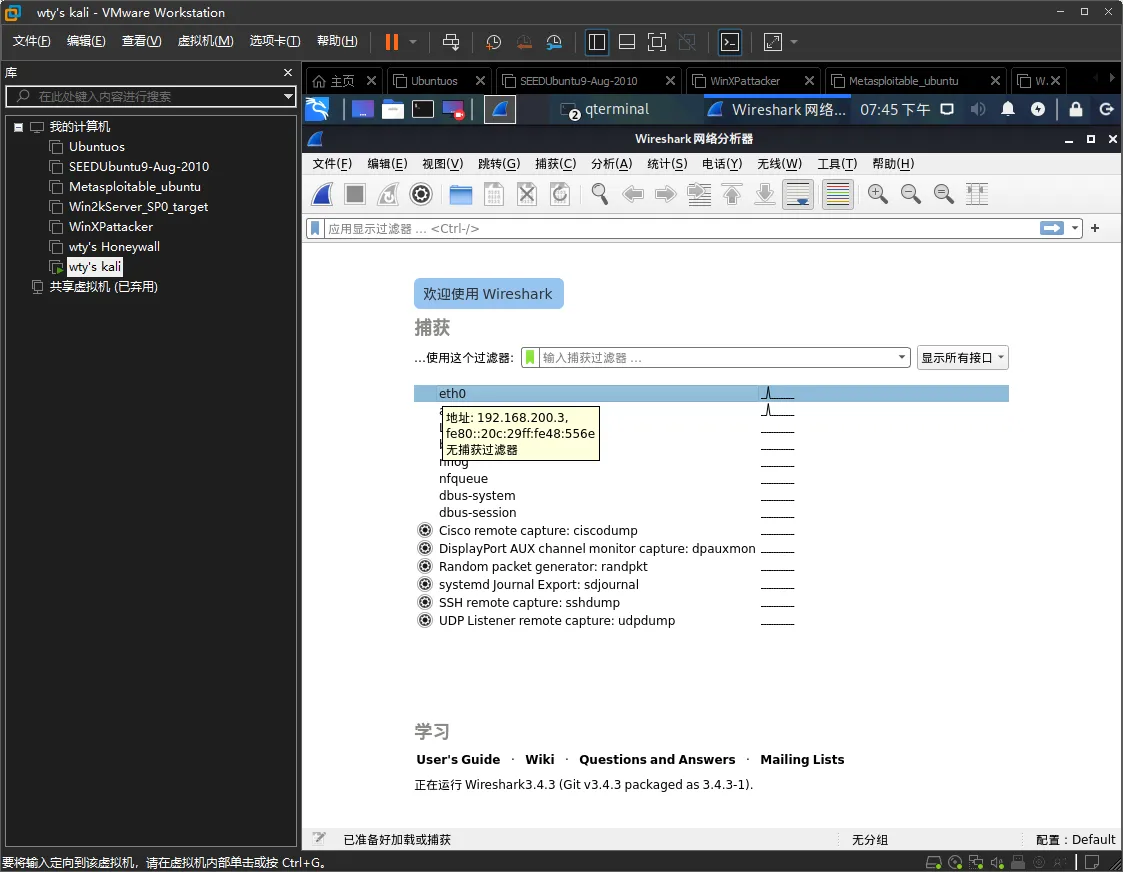1123x872 pixels.
Task: Go forward to next packet arrow
Action: pos(666,194)
